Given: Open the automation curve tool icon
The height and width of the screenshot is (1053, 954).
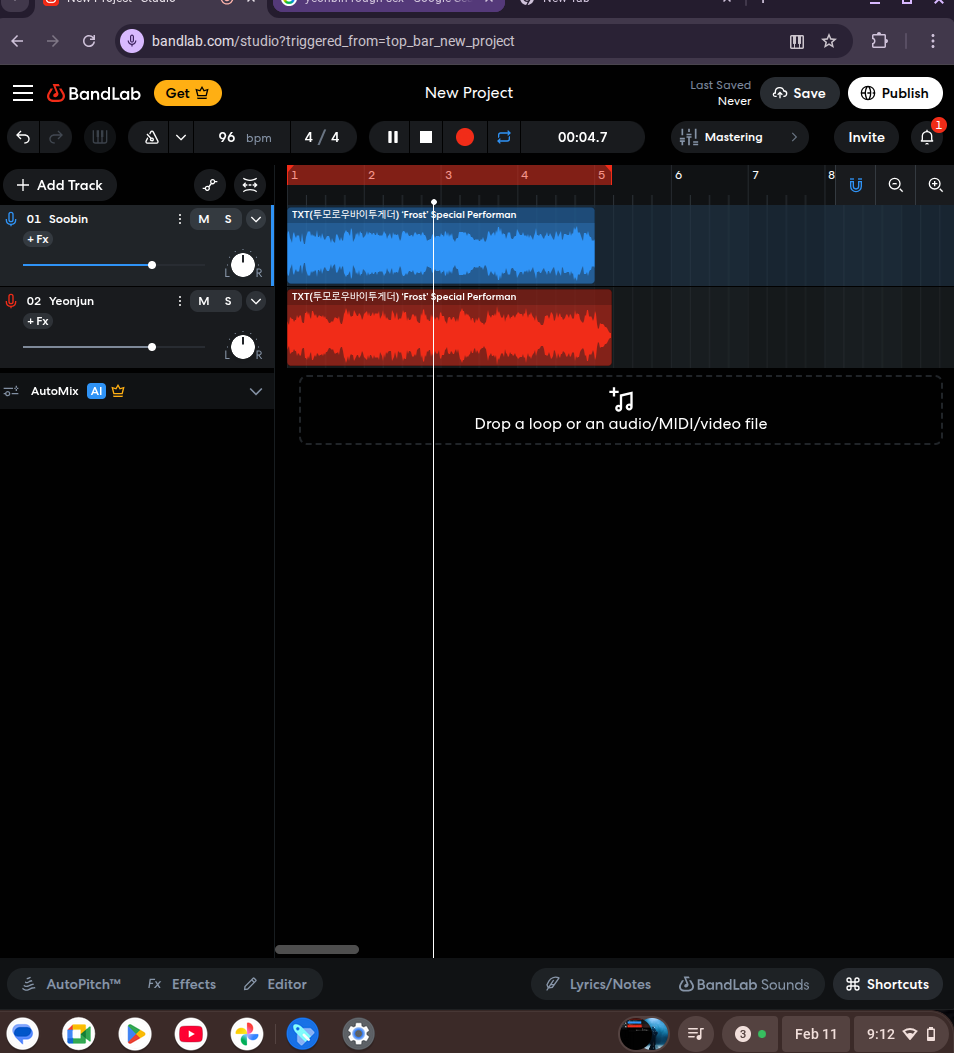Looking at the screenshot, I should pos(209,185).
